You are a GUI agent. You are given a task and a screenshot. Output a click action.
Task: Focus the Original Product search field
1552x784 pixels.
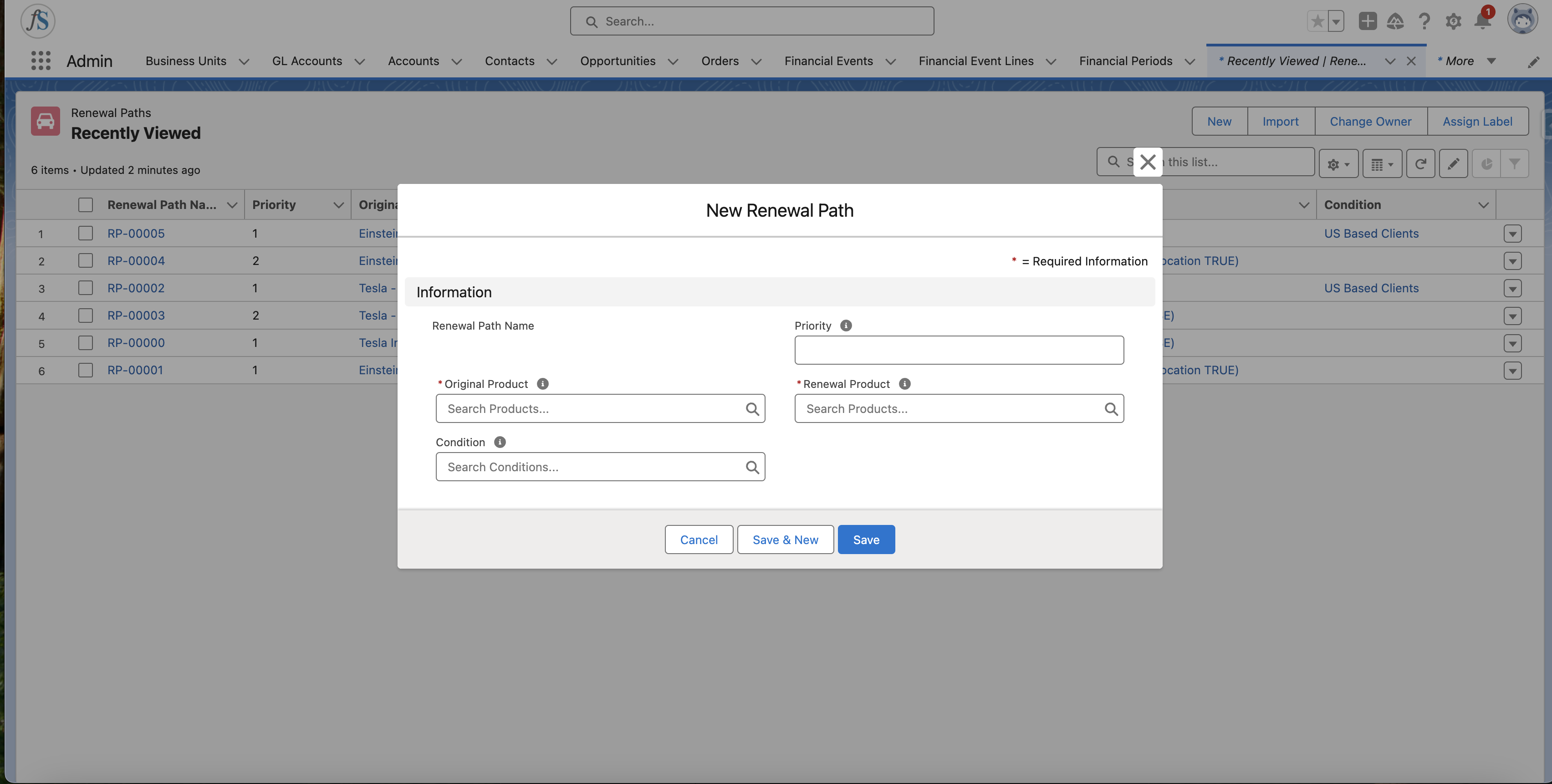point(600,409)
